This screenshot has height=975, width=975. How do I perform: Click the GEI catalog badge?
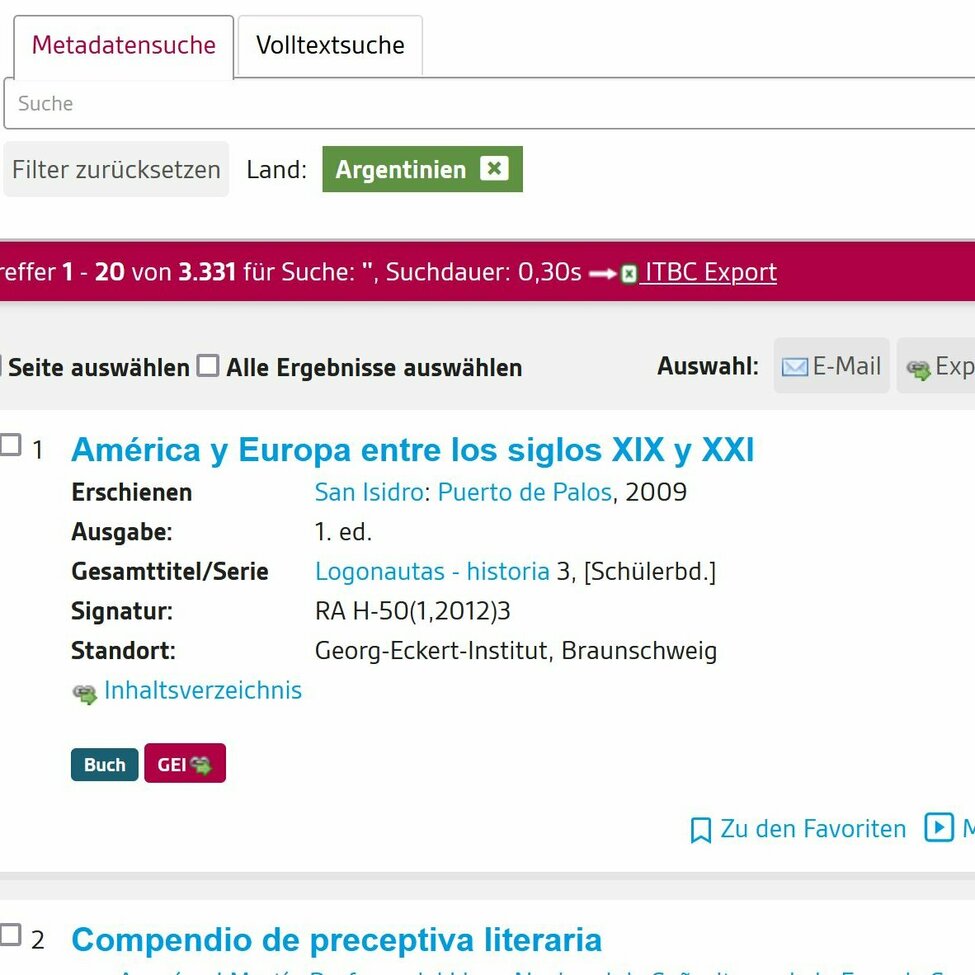tap(185, 764)
